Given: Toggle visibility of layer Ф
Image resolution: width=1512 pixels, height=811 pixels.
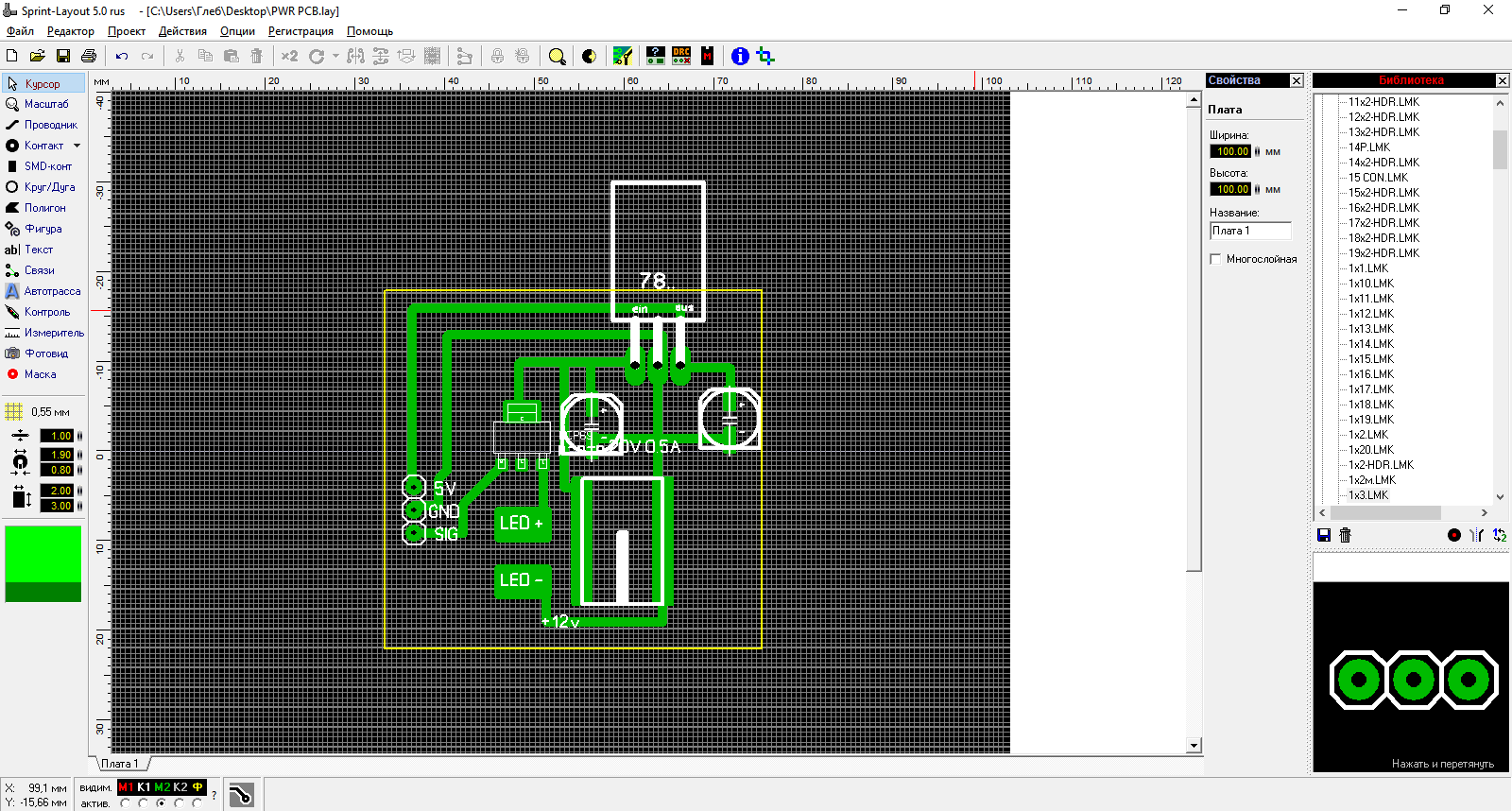Looking at the screenshot, I should pos(198,787).
